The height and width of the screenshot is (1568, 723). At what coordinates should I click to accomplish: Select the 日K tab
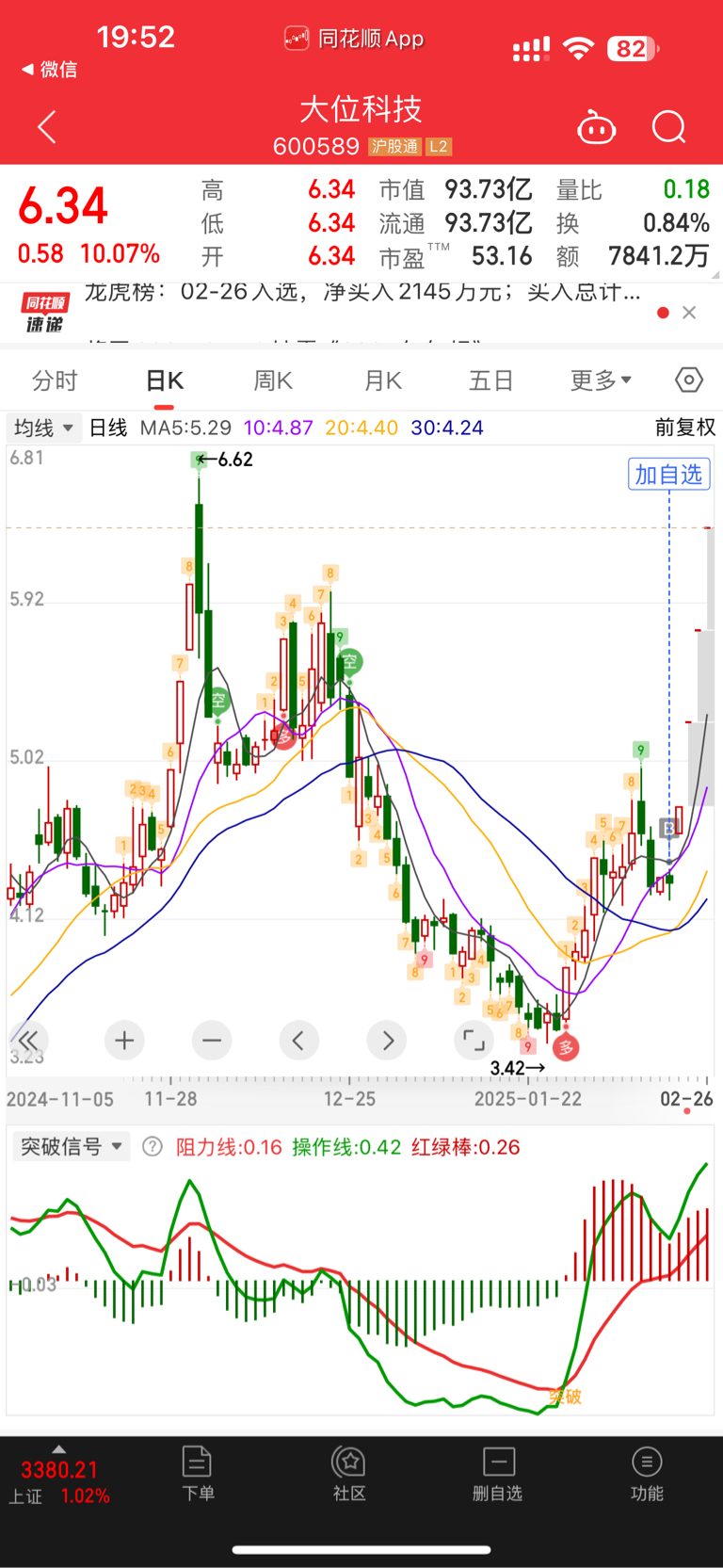coord(164,380)
